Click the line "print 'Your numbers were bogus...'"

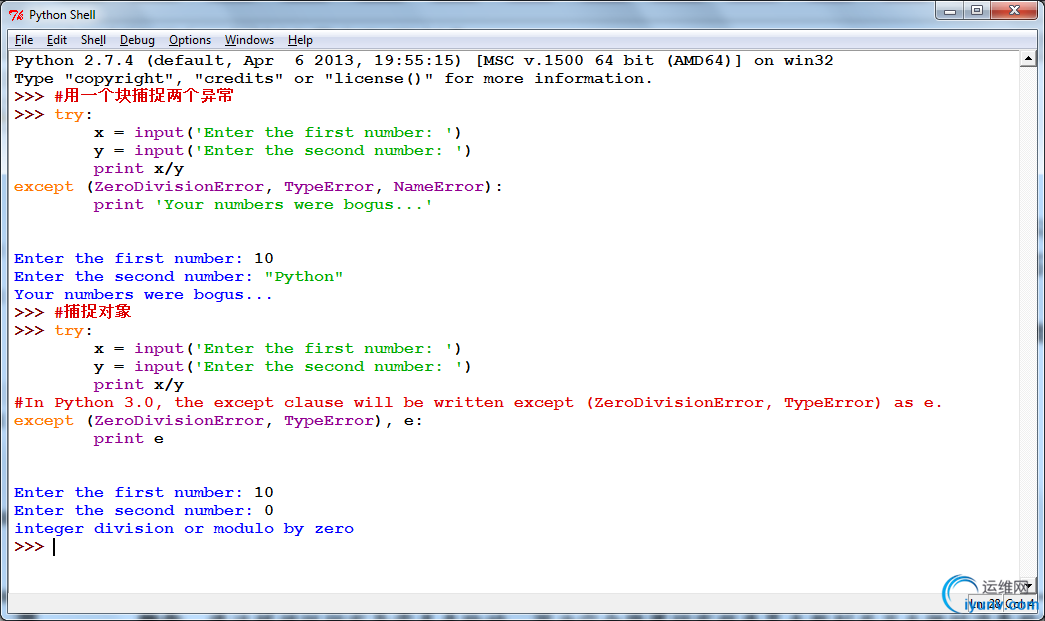pos(263,205)
